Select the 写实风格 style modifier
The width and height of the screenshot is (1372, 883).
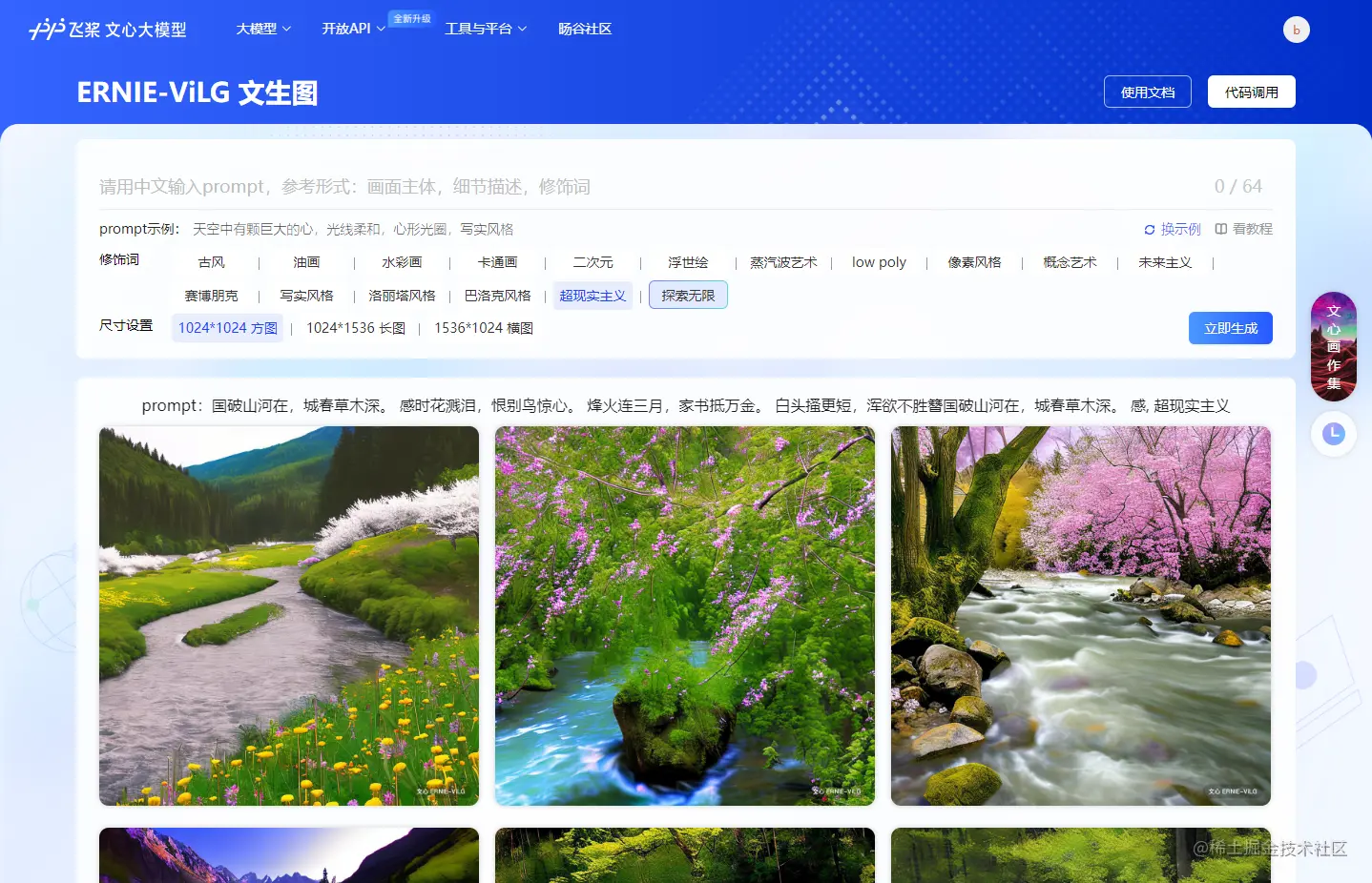point(306,296)
